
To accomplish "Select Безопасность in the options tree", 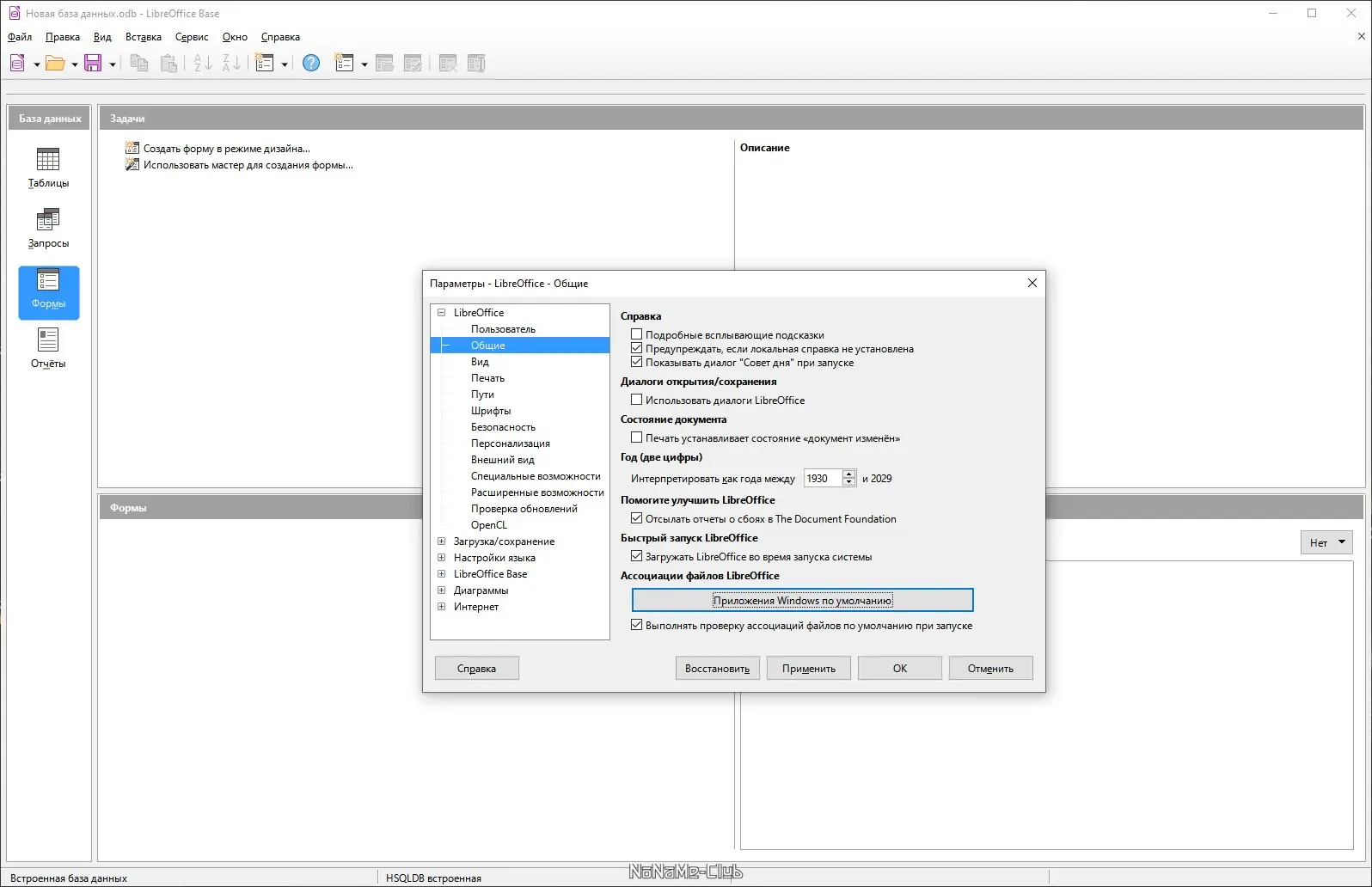I will point(503,427).
